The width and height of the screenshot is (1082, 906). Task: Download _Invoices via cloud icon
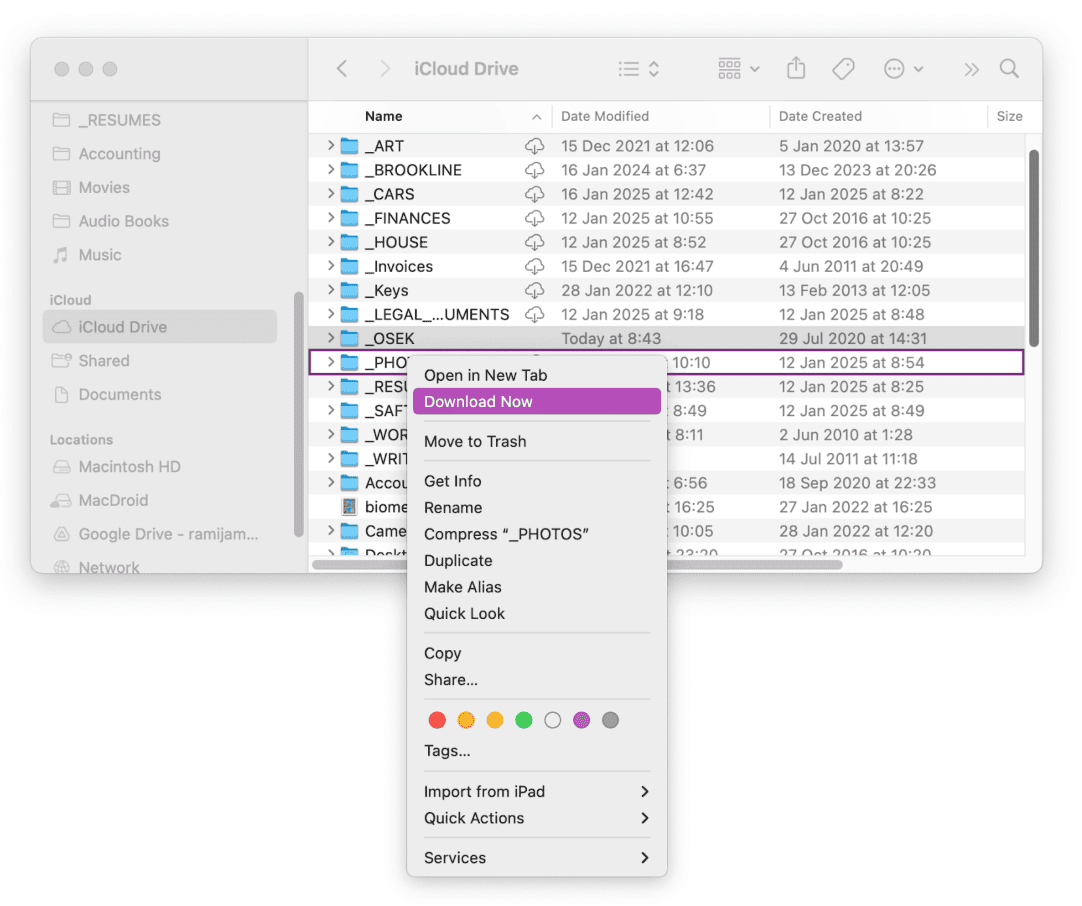(x=534, y=266)
